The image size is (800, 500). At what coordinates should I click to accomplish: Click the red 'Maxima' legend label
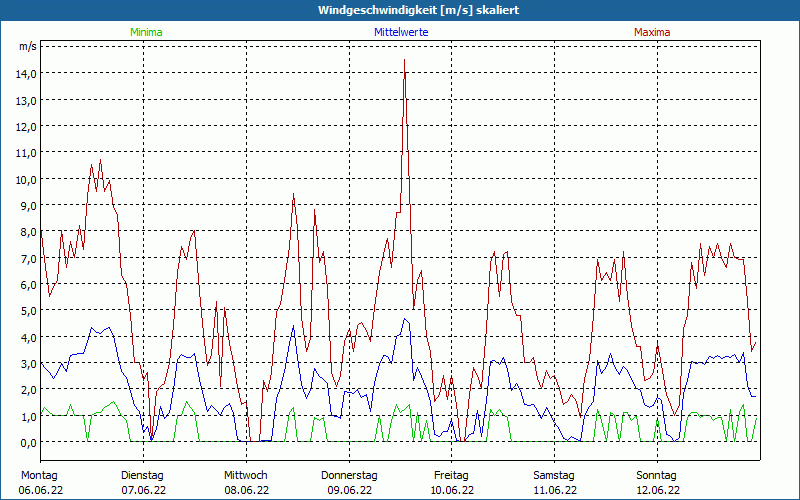pos(652,32)
